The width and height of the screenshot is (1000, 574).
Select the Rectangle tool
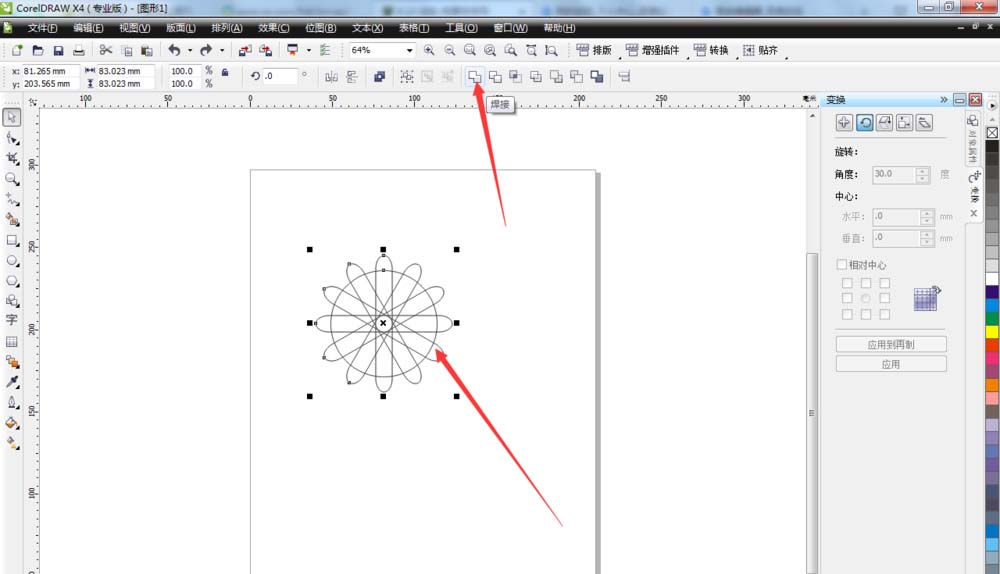[11, 240]
